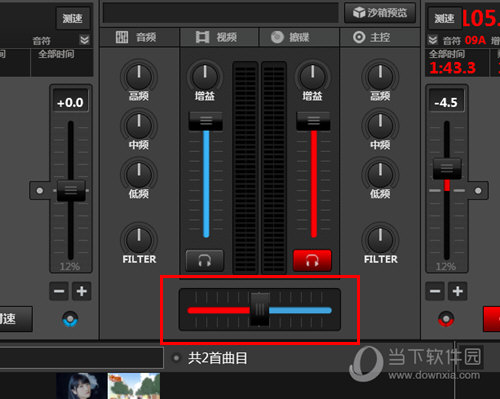
Task: Click left deck pitch minus button
Action: pos(59,291)
